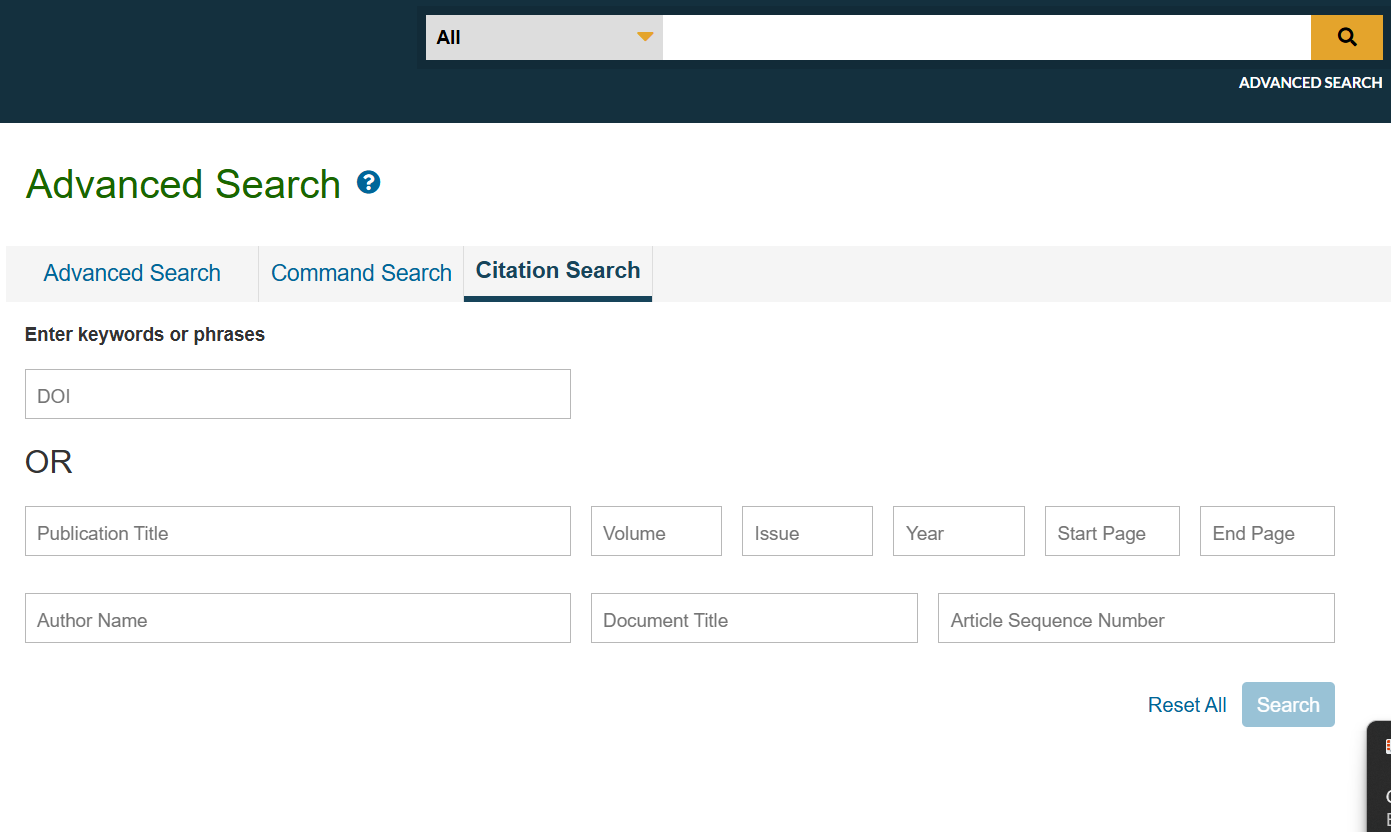Click the Reset All link
This screenshot has width=1391, height=832.
pyautogui.click(x=1187, y=704)
